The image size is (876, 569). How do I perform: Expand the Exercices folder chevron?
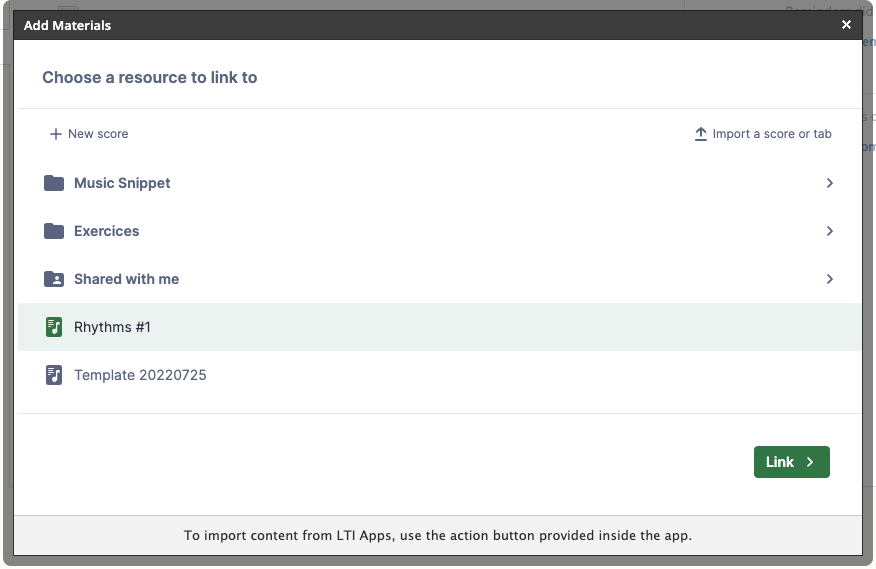[829, 231]
